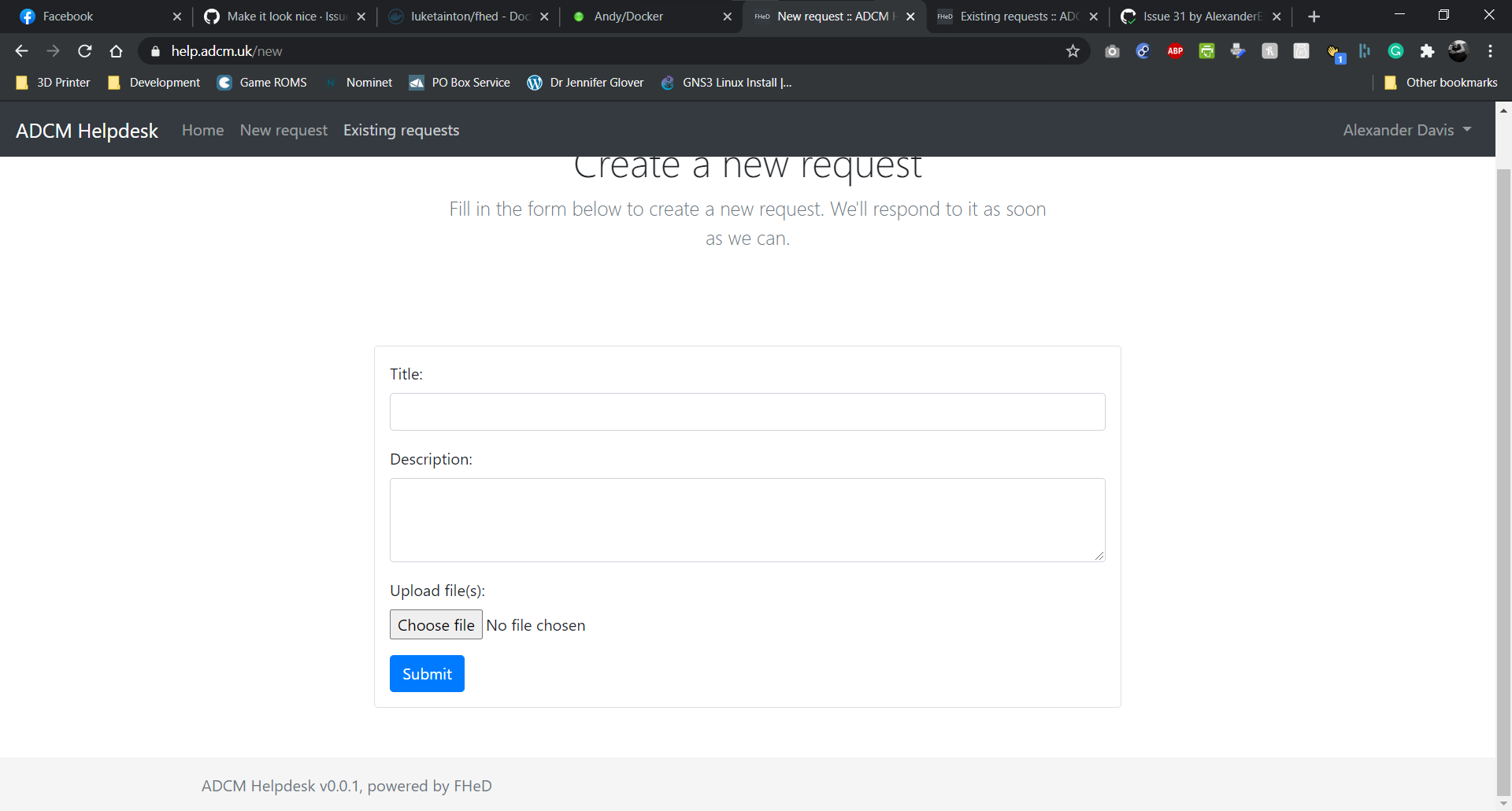Screen dimensions: 1512x811
Task: Click the scrollbar up arrow
Action: pyautogui.click(x=1503, y=110)
